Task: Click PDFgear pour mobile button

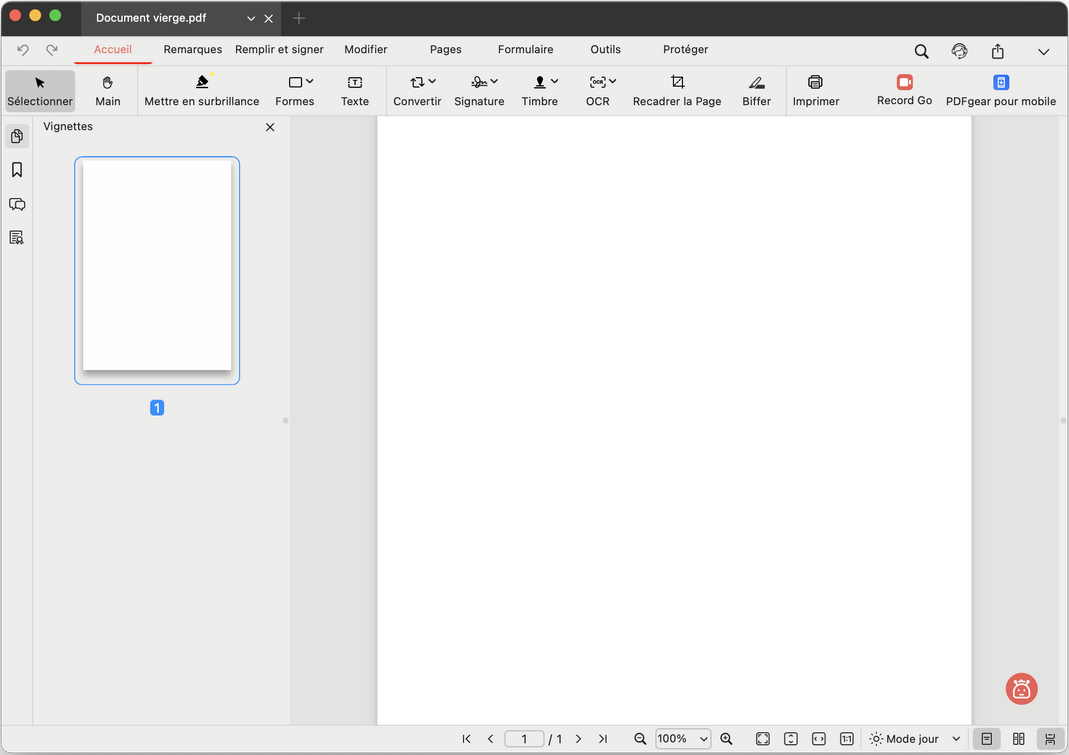Action: [1000, 90]
